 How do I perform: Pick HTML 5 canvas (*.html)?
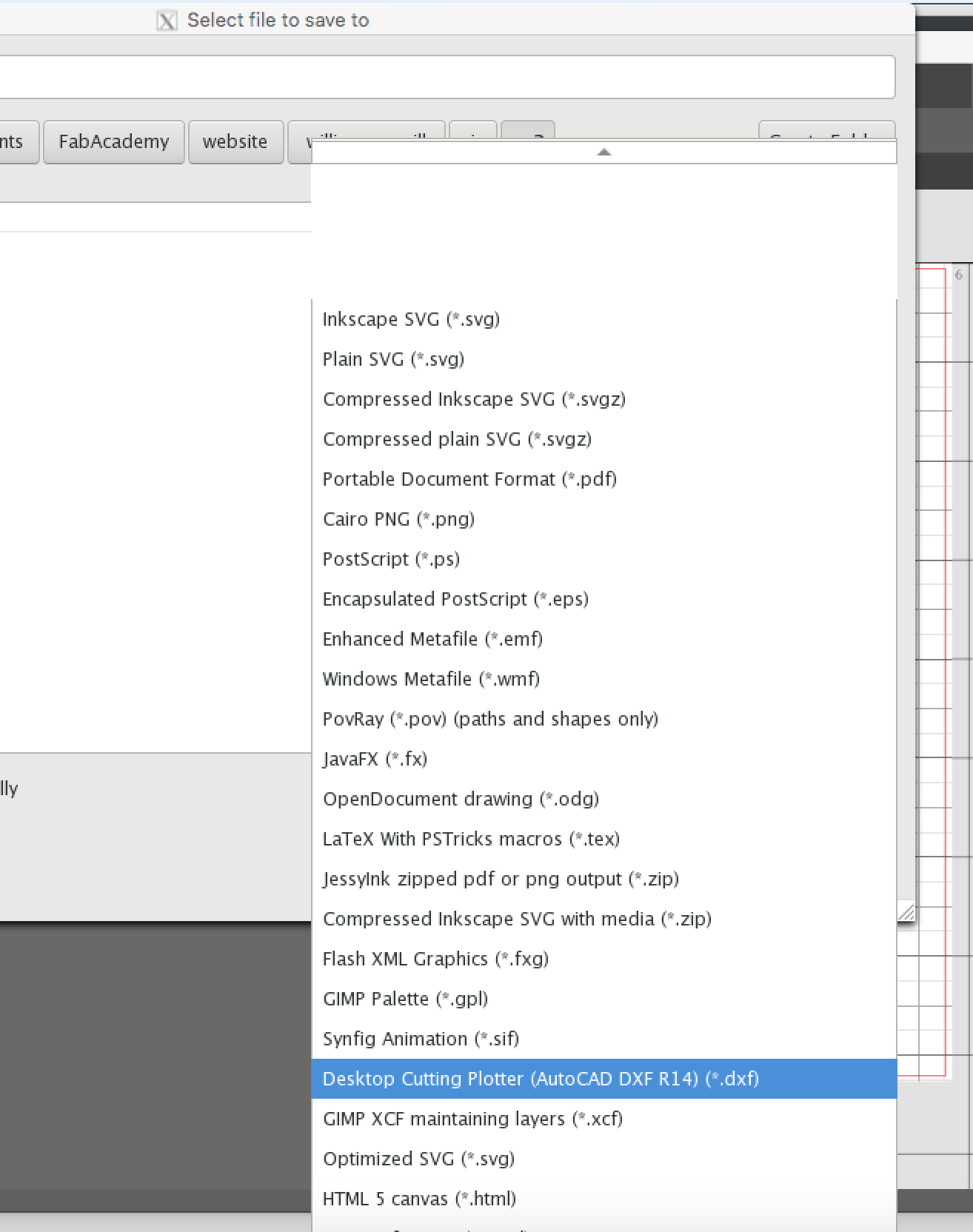pos(603,1199)
